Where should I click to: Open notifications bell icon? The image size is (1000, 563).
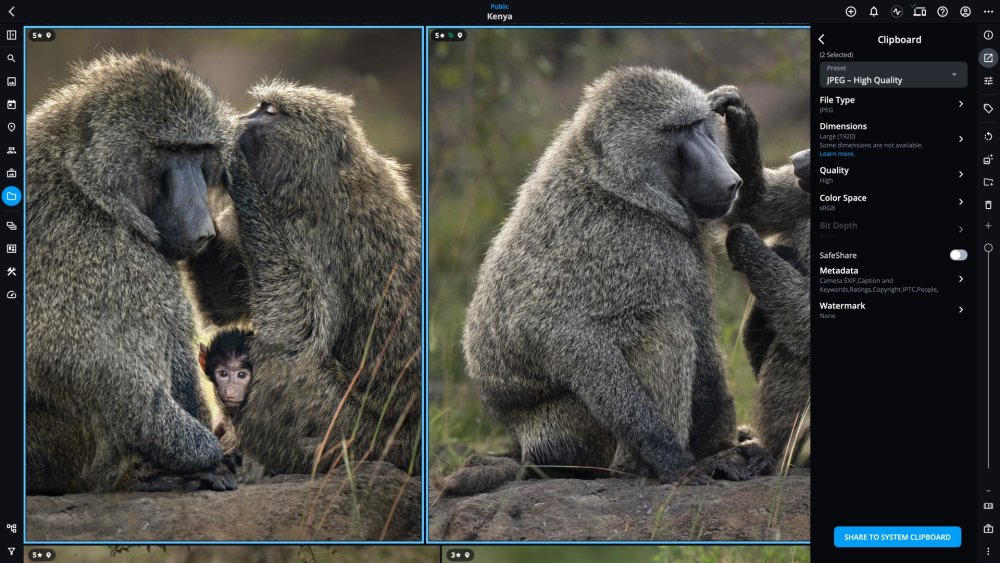(x=874, y=11)
